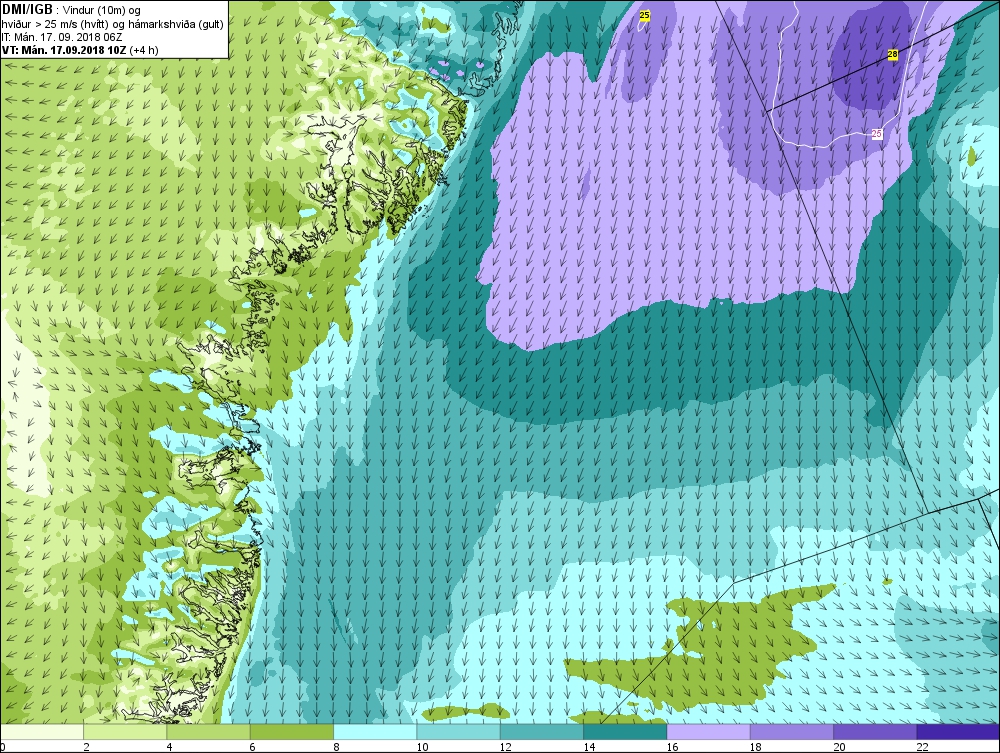Click the yellow '28' max gust label
The height and width of the screenshot is (753, 1000).
[x=893, y=55]
